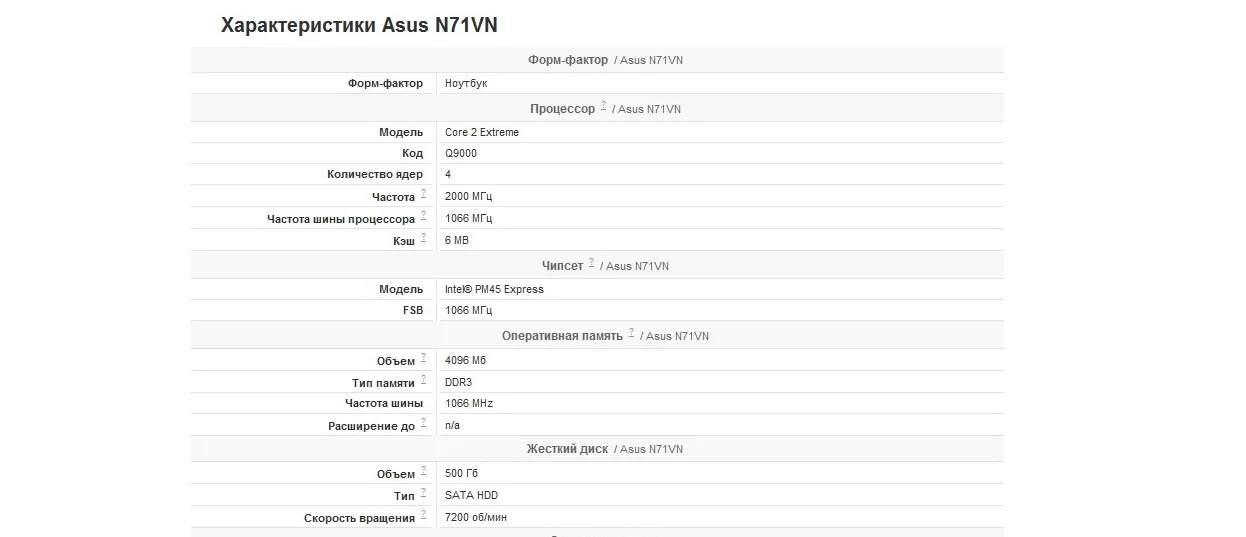The height and width of the screenshot is (537, 1246).
Task: Click the Жесткий диск section header
Action: (x=567, y=449)
